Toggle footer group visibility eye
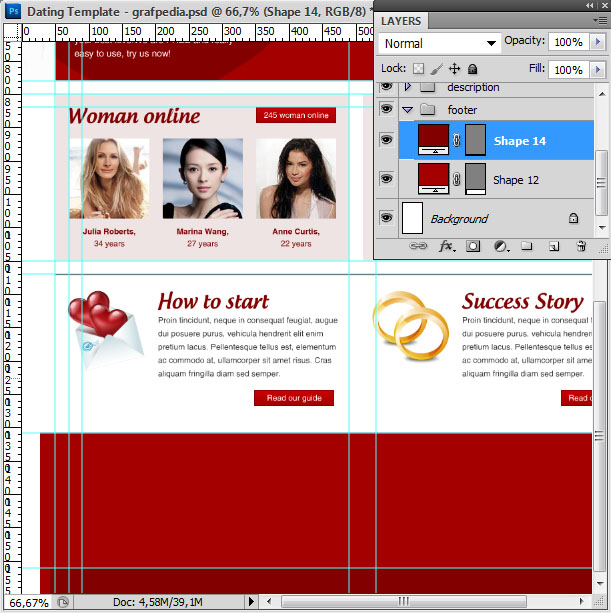Image resolution: width=611 pixels, height=613 pixels. pos(386,109)
